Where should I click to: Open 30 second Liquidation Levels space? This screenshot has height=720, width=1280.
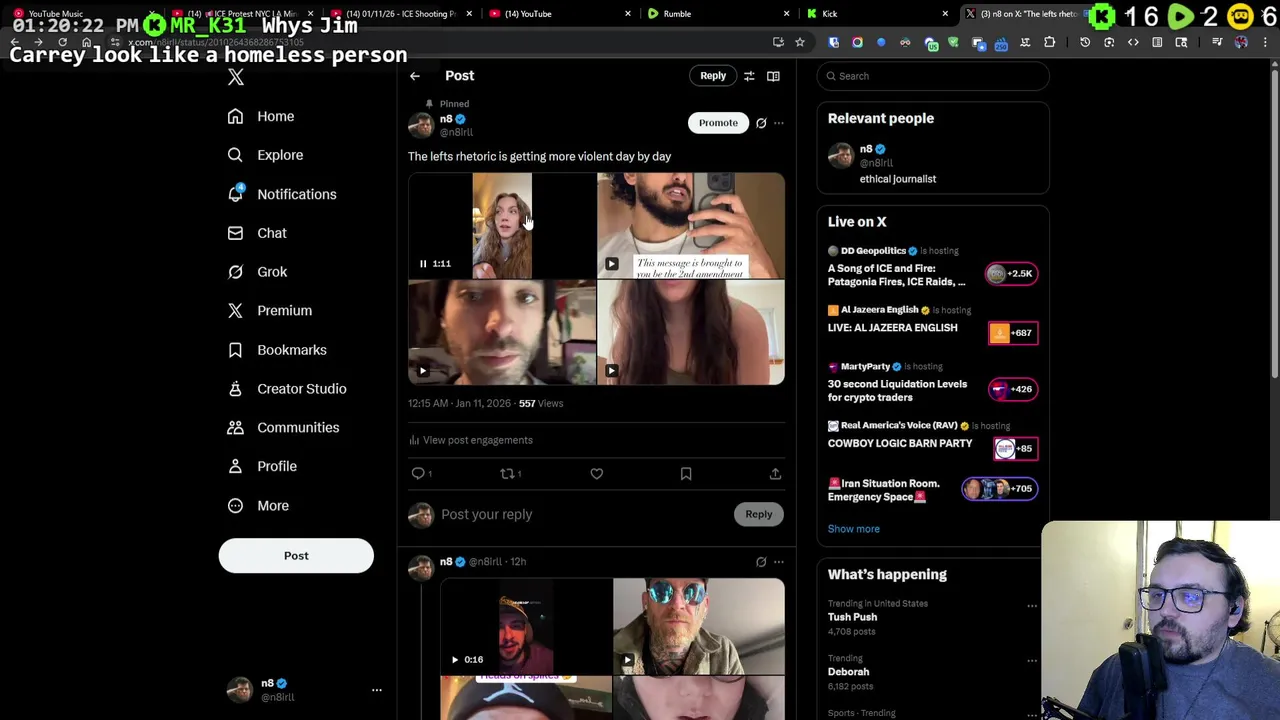click(933, 384)
